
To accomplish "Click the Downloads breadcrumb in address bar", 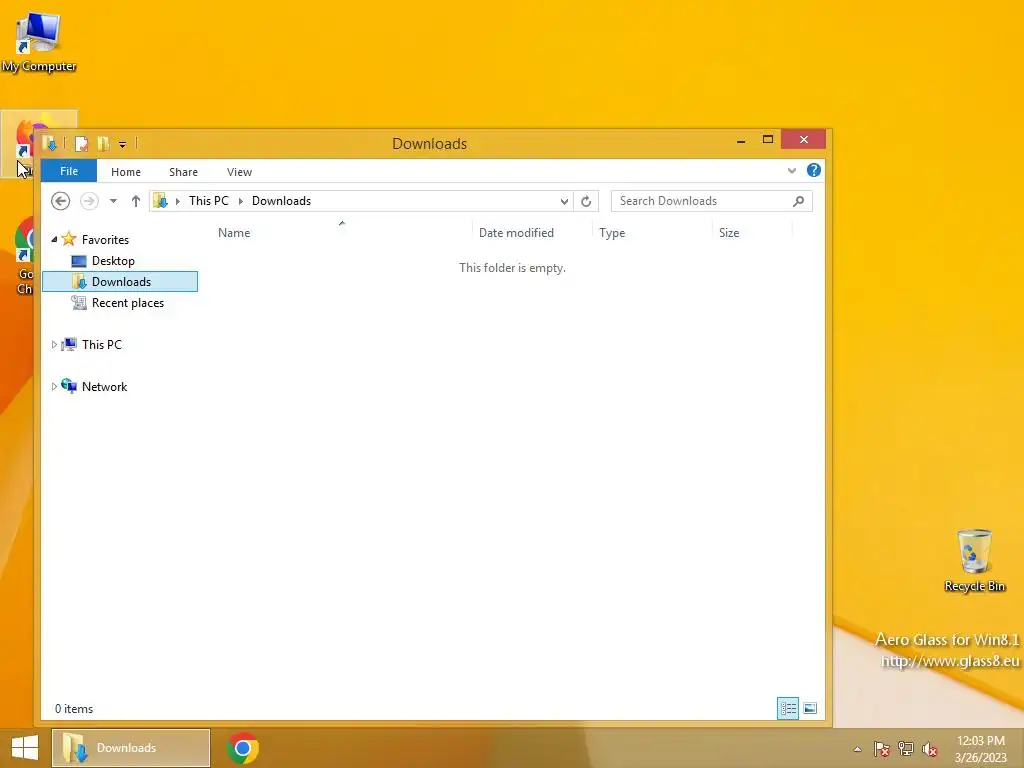I will 281,200.
